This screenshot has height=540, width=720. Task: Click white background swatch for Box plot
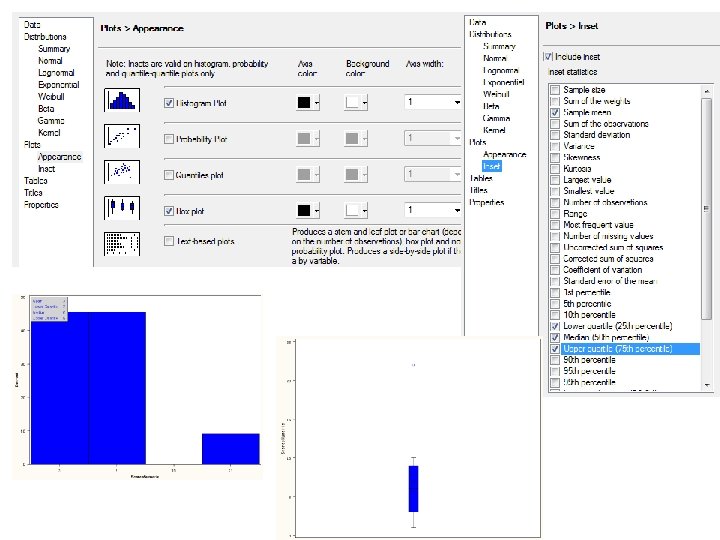(x=352, y=210)
